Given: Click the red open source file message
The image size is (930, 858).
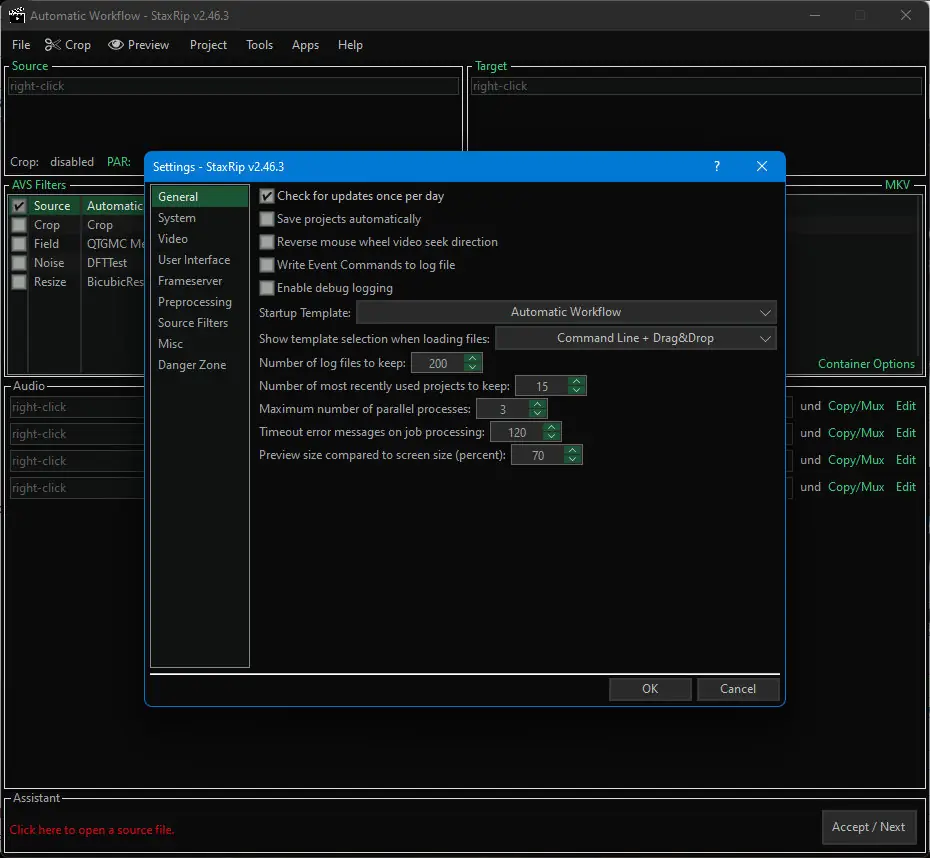Looking at the screenshot, I should point(92,830).
